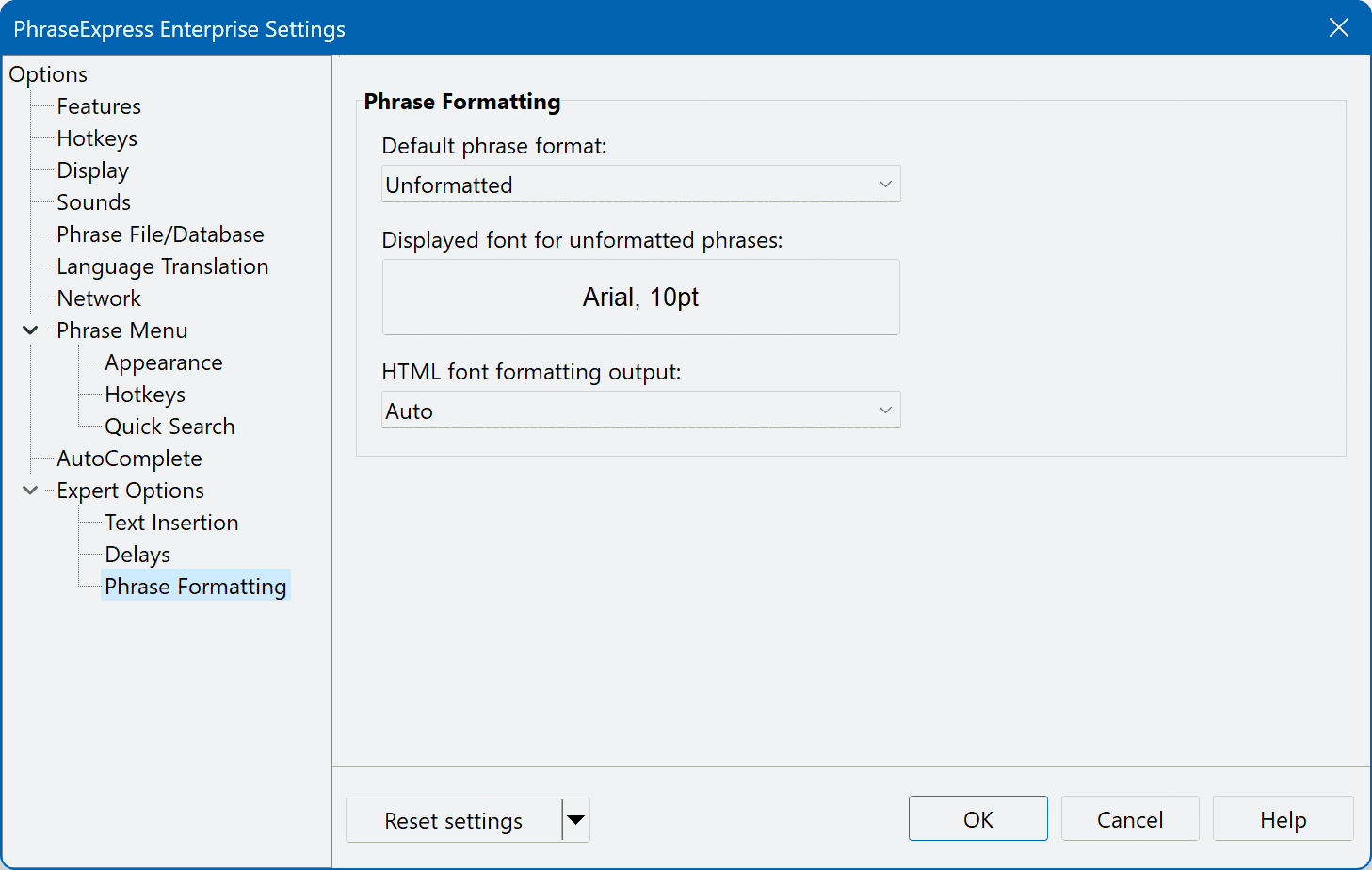
Task: Select Quick Search under Phrase Menu
Action: (169, 427)
